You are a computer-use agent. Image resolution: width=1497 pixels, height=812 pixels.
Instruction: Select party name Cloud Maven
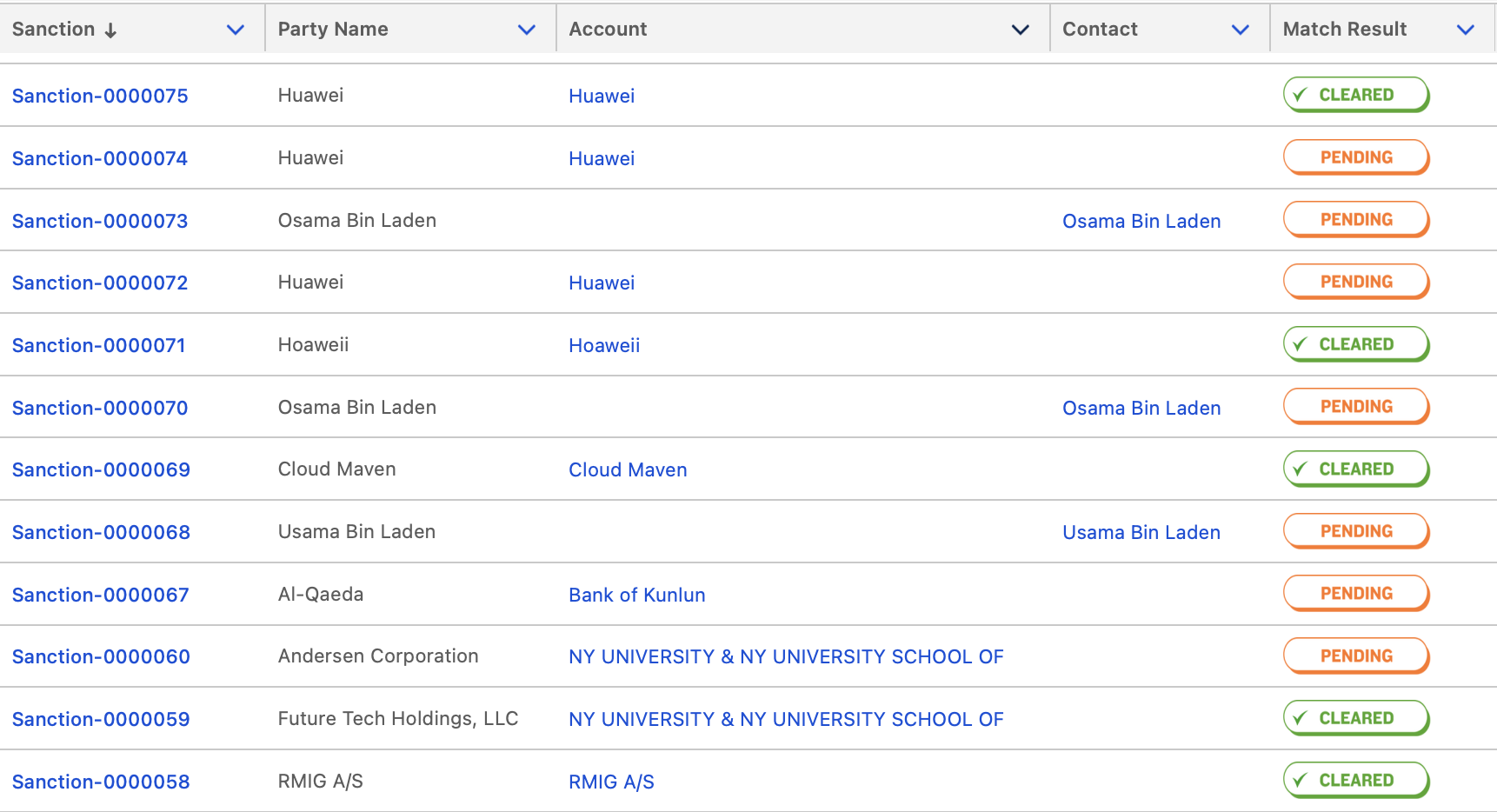pos(336,469)
